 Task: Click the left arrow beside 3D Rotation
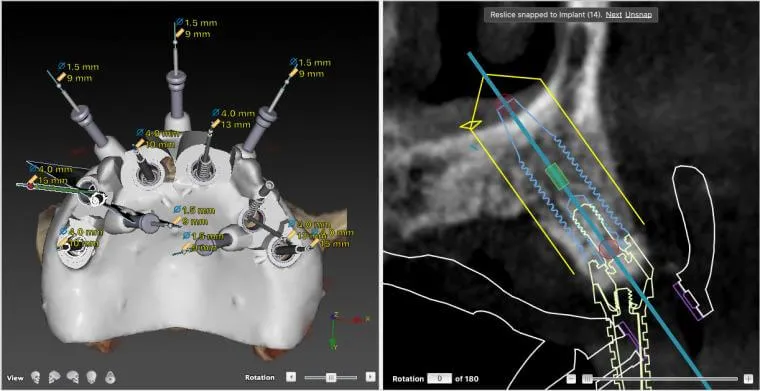(x=291, y=376)
